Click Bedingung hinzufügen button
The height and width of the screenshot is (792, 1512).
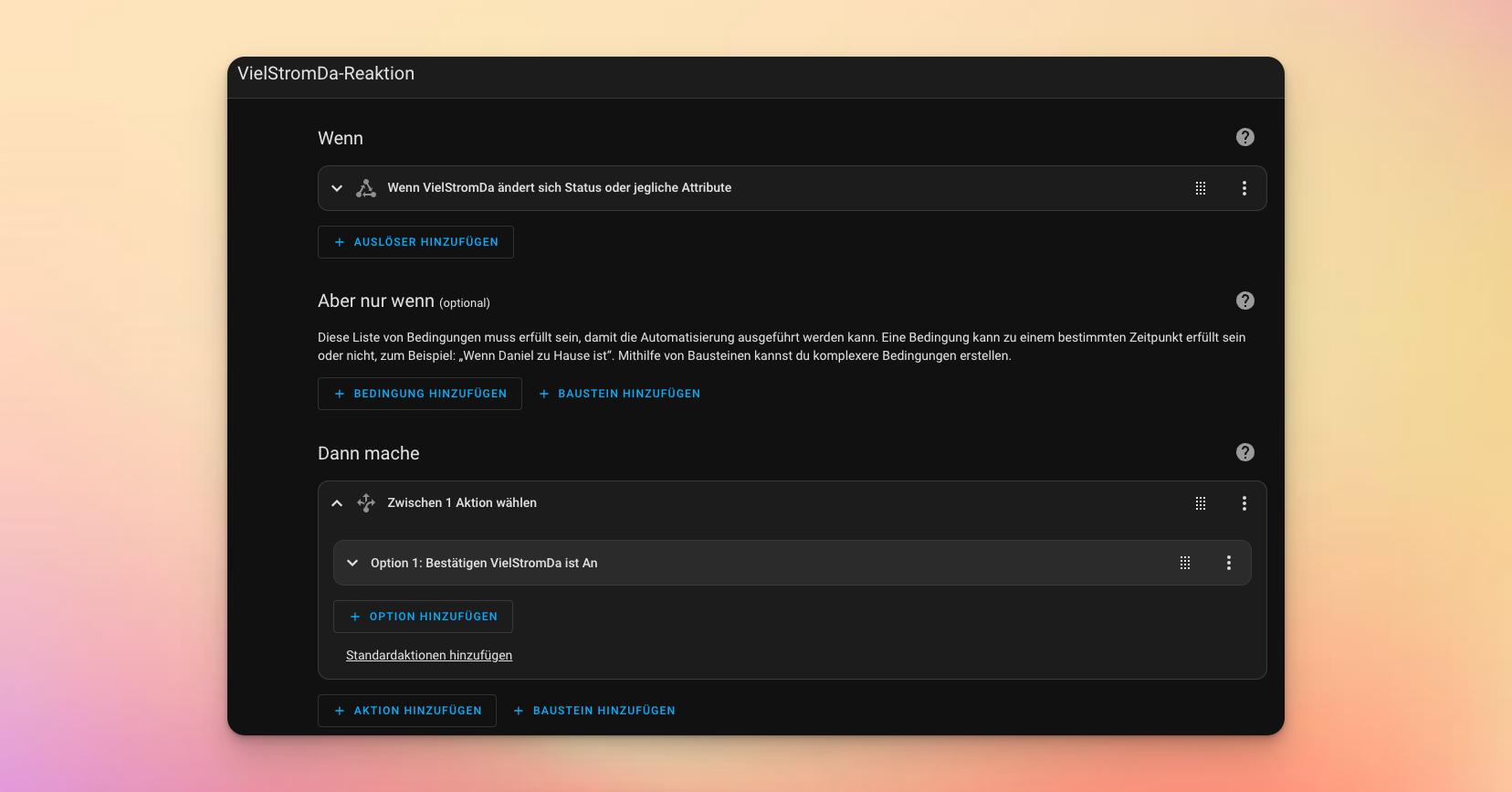click(420, 394)
